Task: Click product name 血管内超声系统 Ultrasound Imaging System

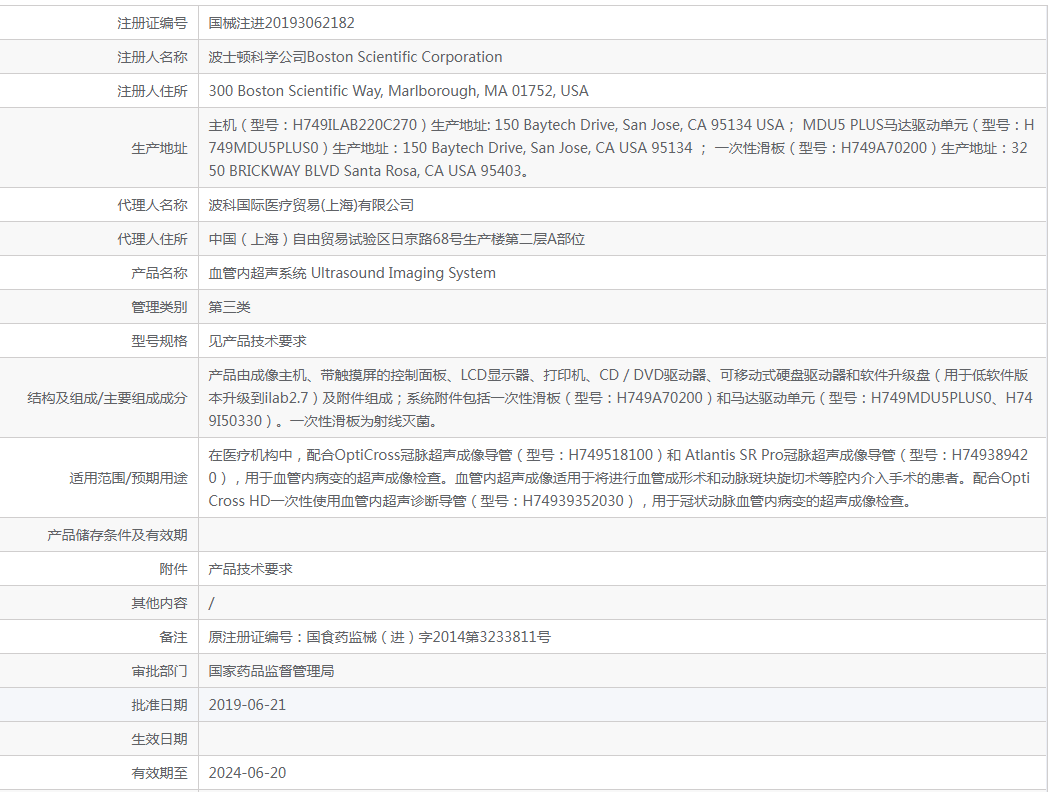Action: 352,273
